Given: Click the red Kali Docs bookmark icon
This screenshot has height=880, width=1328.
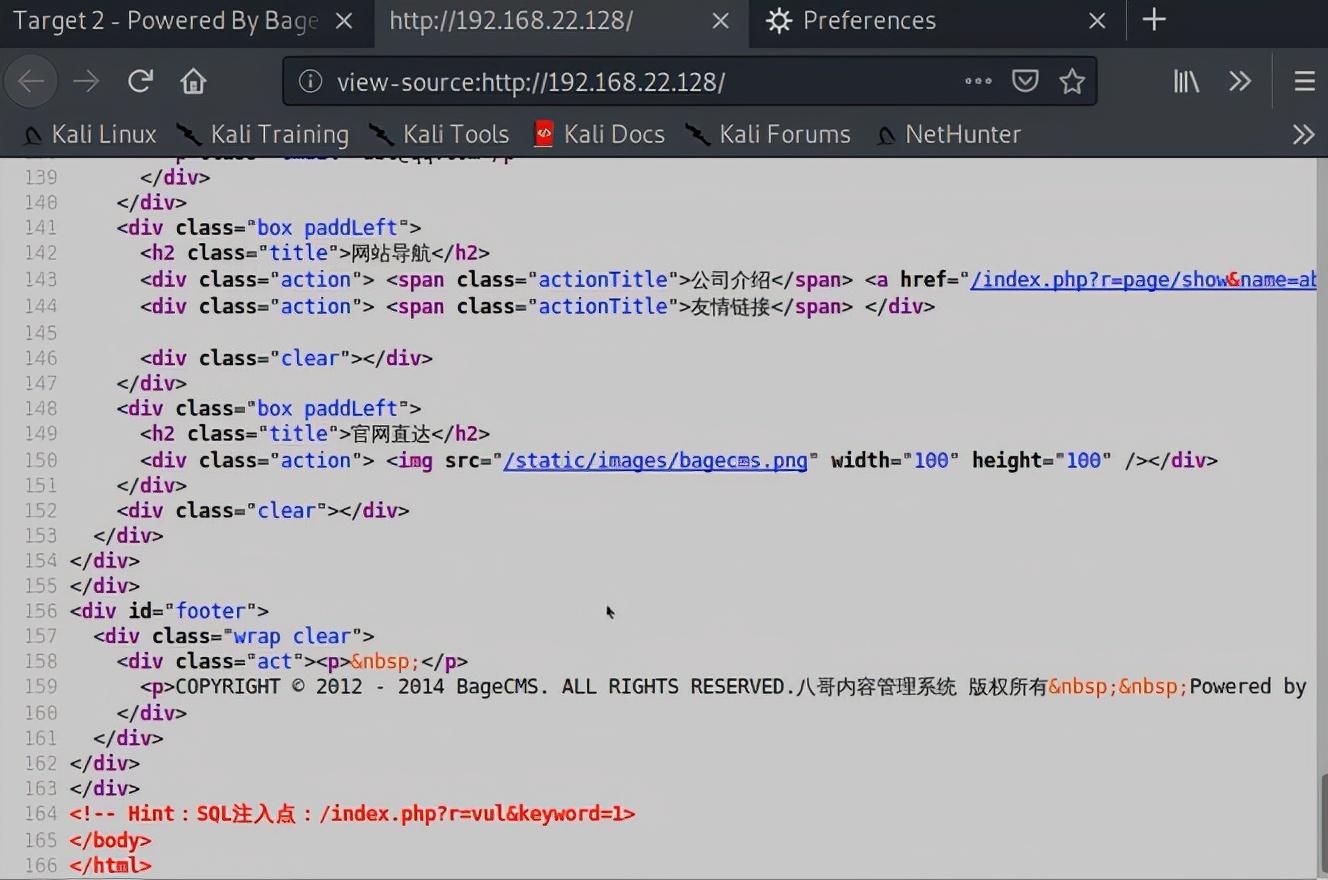Looking at the screenshot, I should click(544, 134).
